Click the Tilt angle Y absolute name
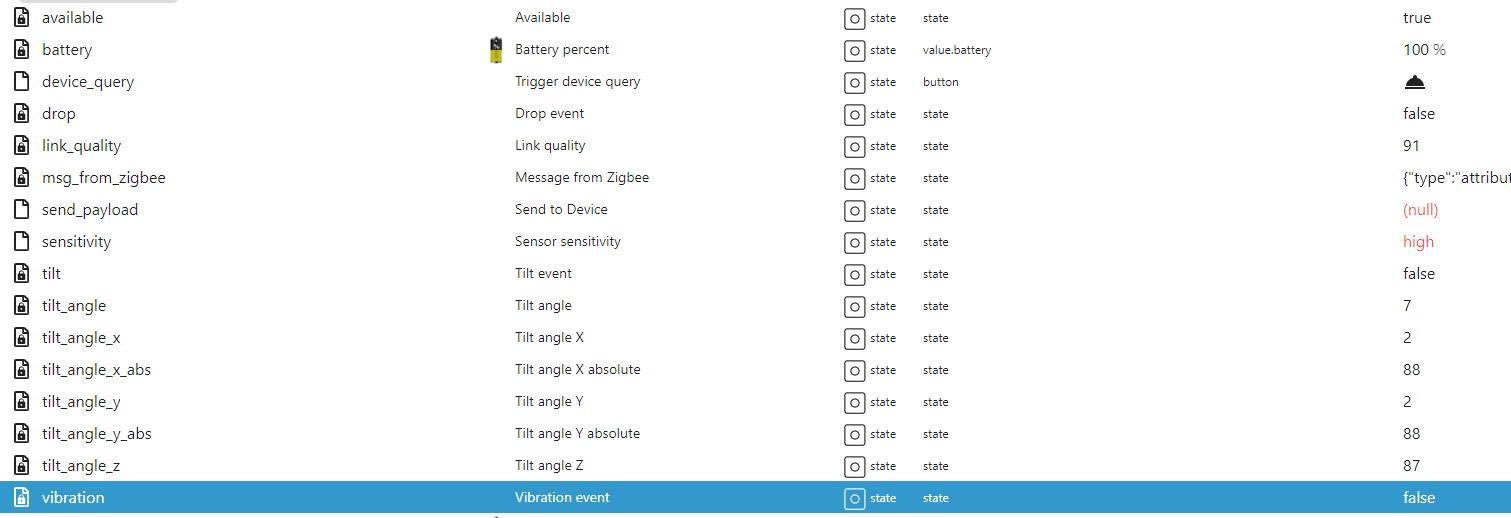Viewport: 1511px width, 518px height. pyautogui.click(x=578, y=434)
